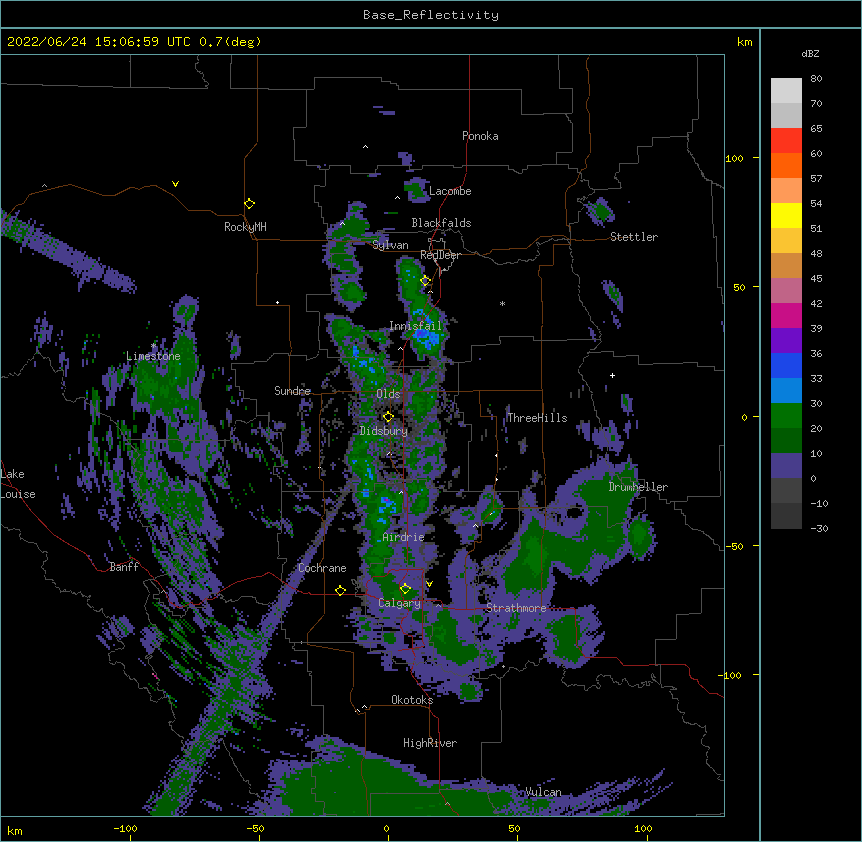This screenshot has height=842, width=862.
Task: Click the 80 value on the dBZ scale
Action: click(816, 79)
